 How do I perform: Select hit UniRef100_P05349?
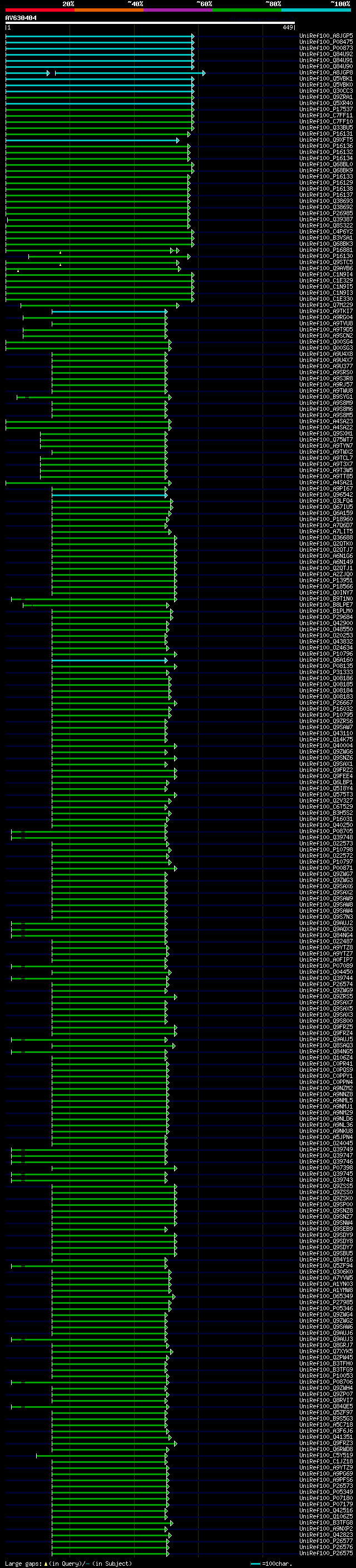pos(326,1492)
